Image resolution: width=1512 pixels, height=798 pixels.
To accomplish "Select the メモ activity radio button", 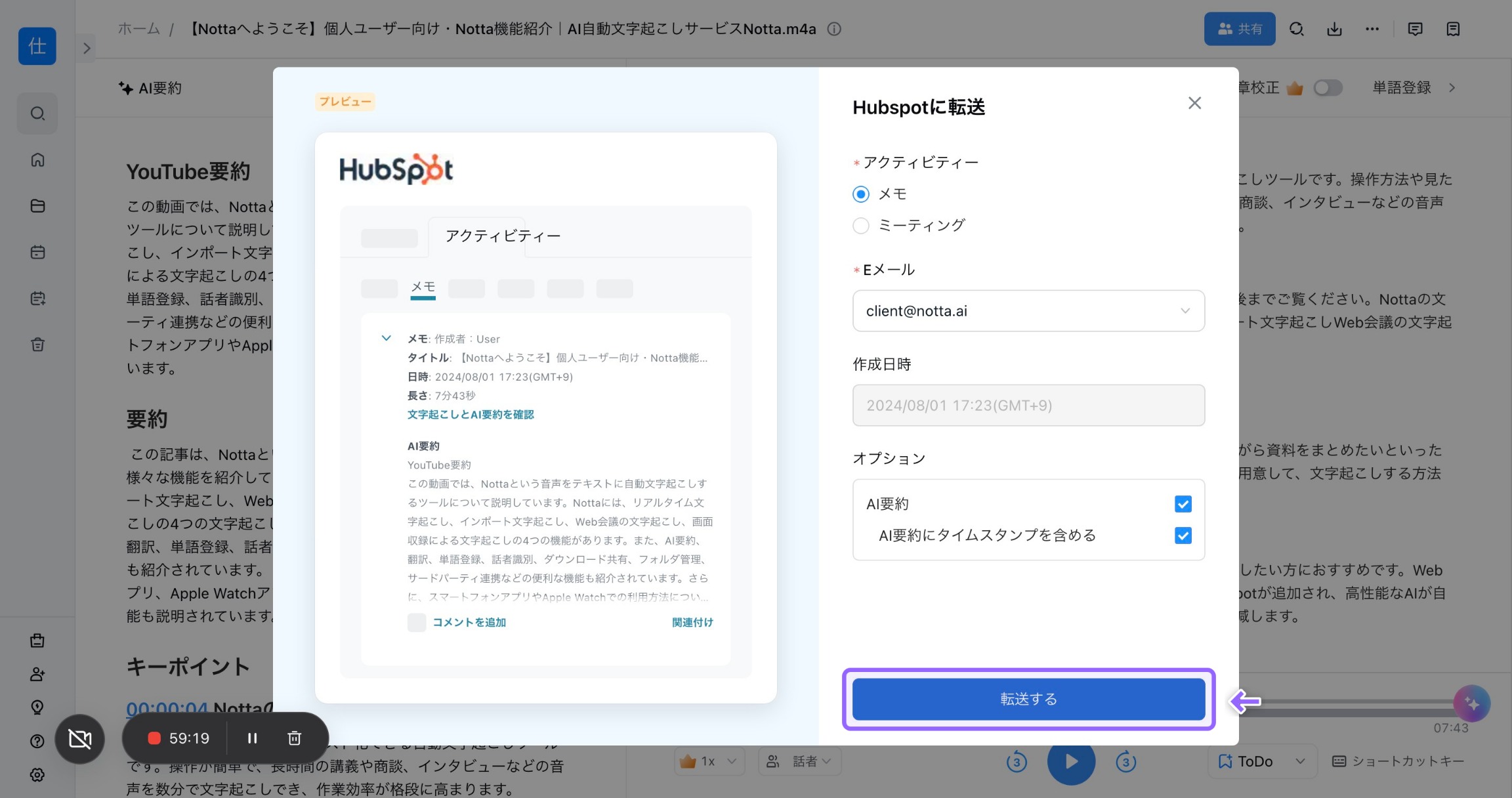I will click(x=861, y=194).
